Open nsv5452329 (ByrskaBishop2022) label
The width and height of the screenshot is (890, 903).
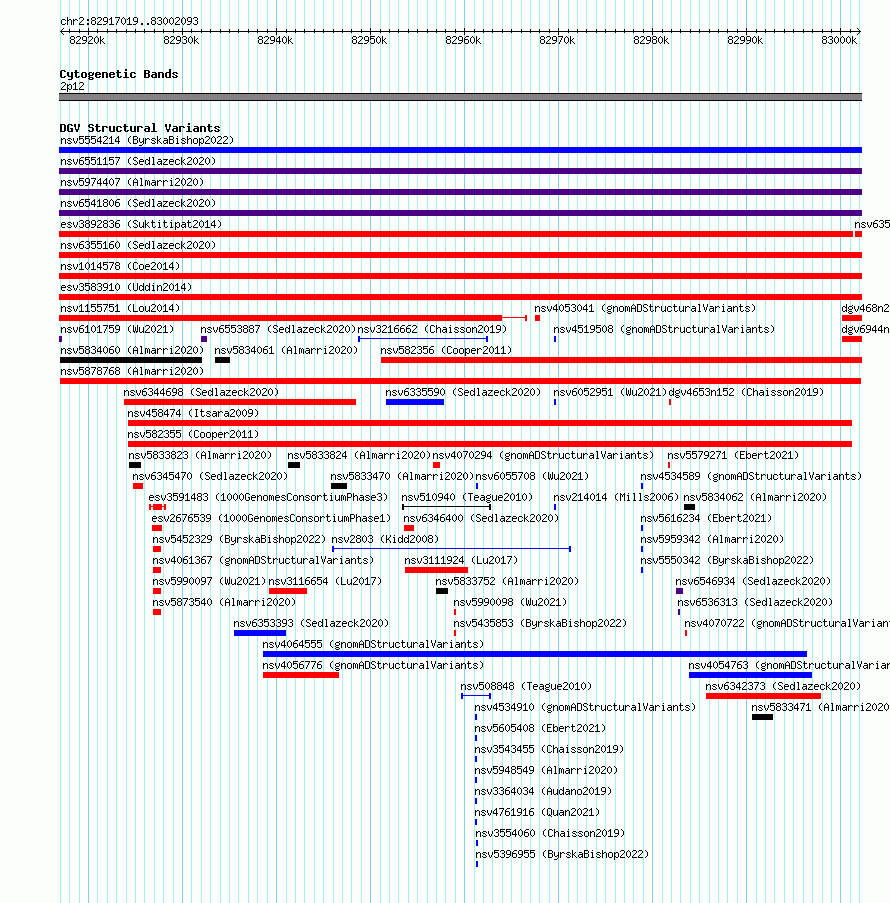click(x=239, y=540)
